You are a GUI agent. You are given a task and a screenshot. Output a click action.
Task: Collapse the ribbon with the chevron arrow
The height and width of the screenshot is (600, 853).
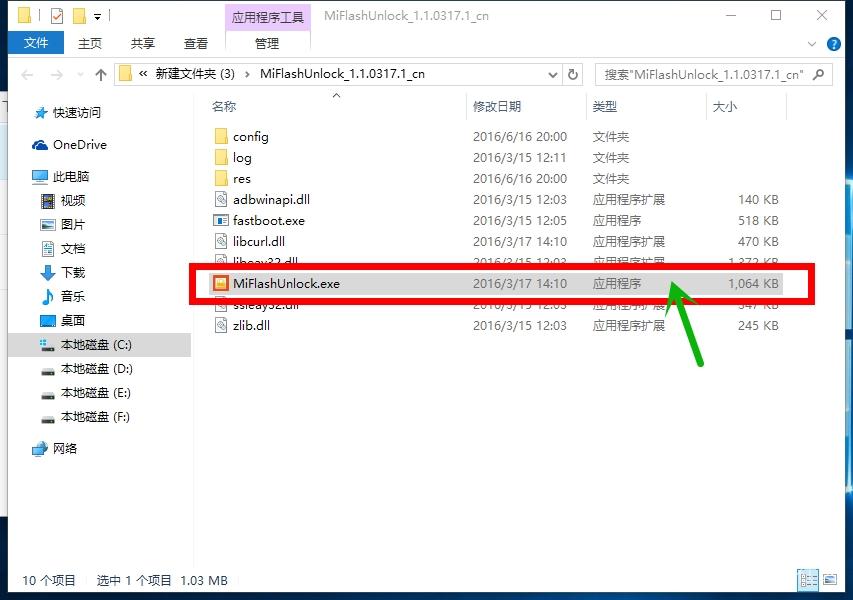pyautogui.click(x=812, y=43)
